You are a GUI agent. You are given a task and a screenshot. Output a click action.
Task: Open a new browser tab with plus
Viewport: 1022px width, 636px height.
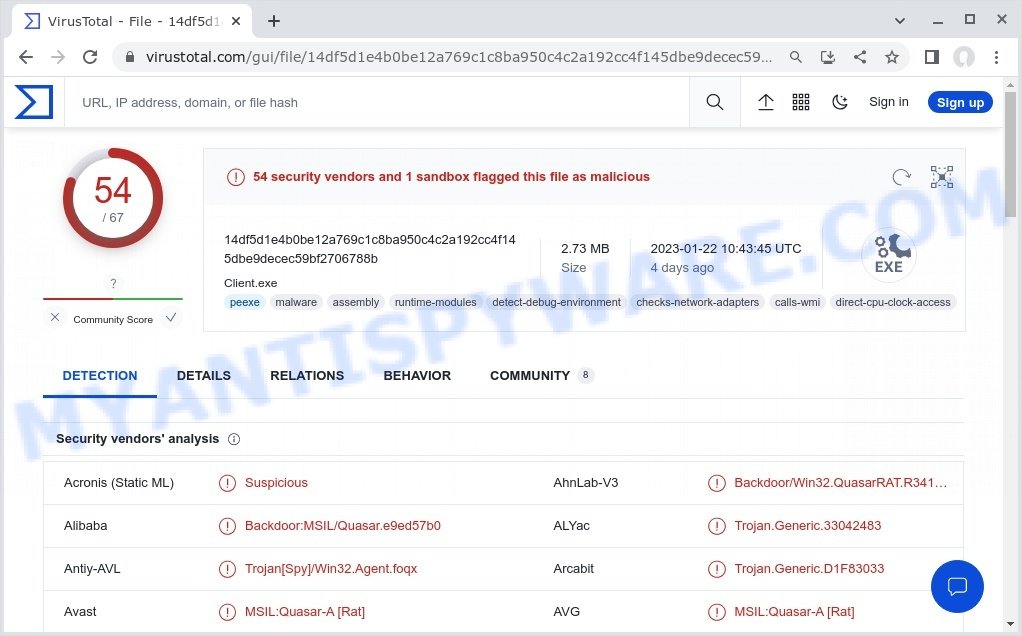point(274,22)
